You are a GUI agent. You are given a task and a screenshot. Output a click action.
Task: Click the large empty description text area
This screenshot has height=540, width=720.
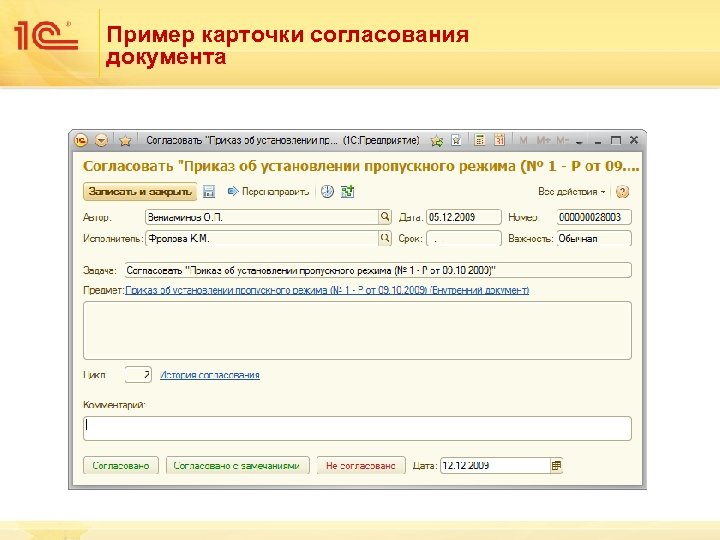tap(357, 330)
